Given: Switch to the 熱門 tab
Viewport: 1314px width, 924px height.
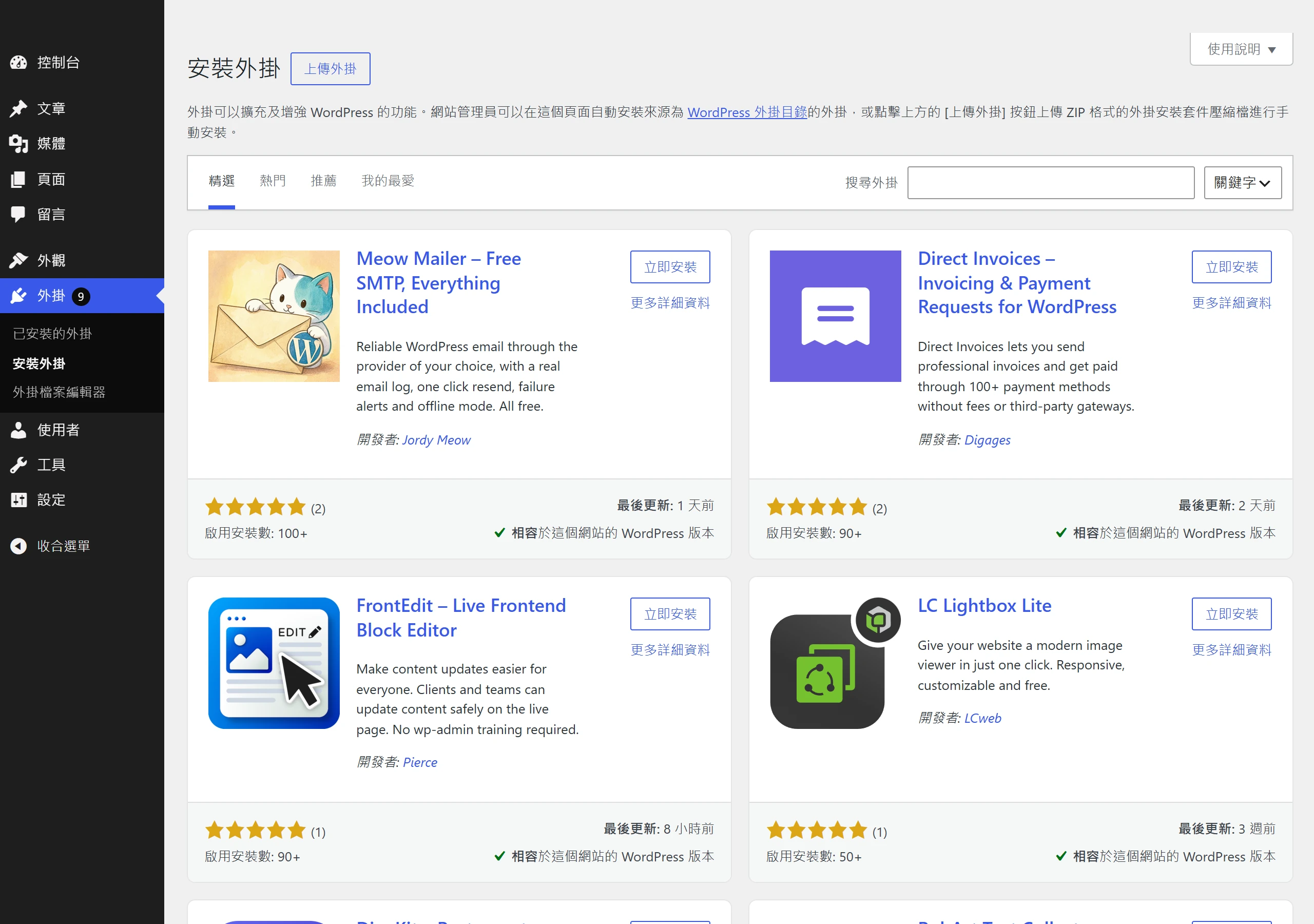Looking at the screenshot, I should coord(273,181).
